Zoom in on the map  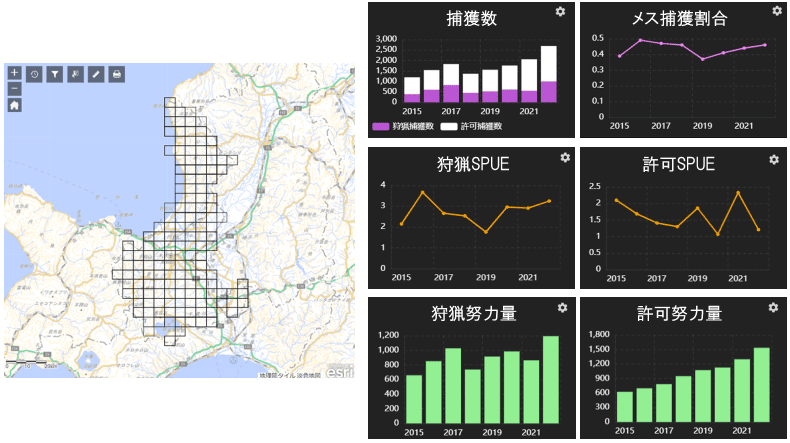click(14, 73)
